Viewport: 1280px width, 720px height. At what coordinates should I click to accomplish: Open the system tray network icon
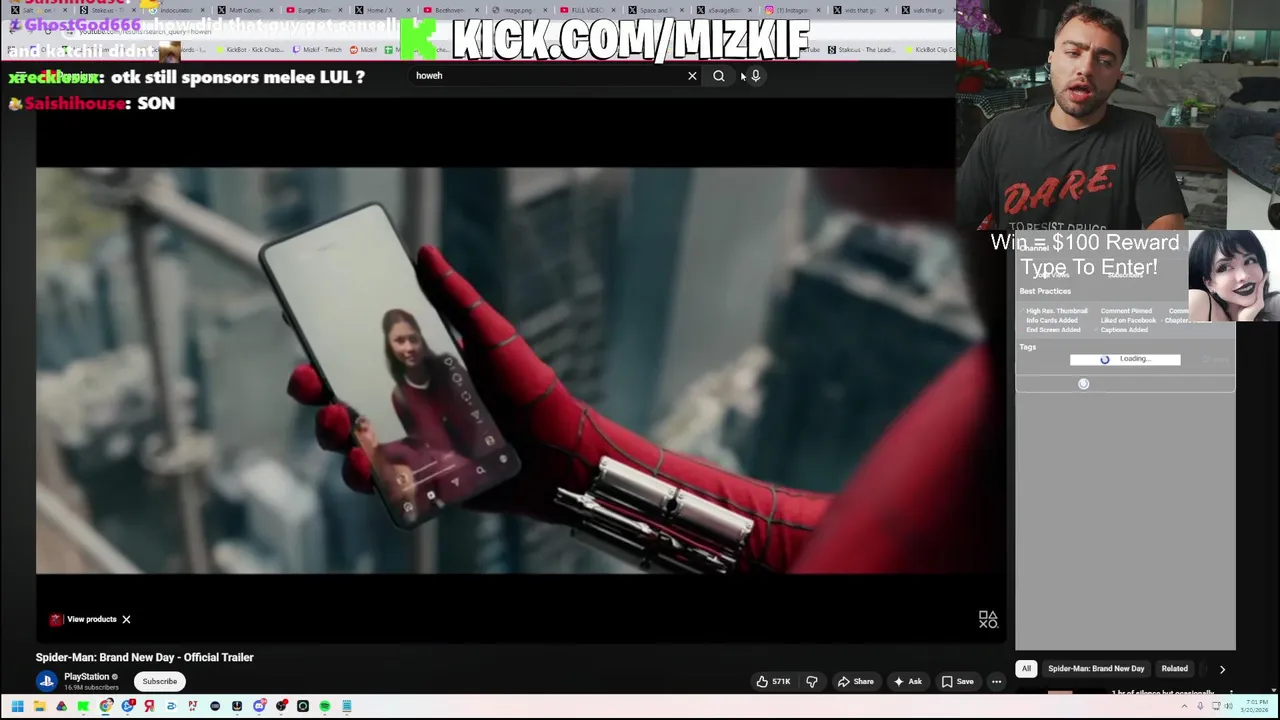pos(1216,706)
